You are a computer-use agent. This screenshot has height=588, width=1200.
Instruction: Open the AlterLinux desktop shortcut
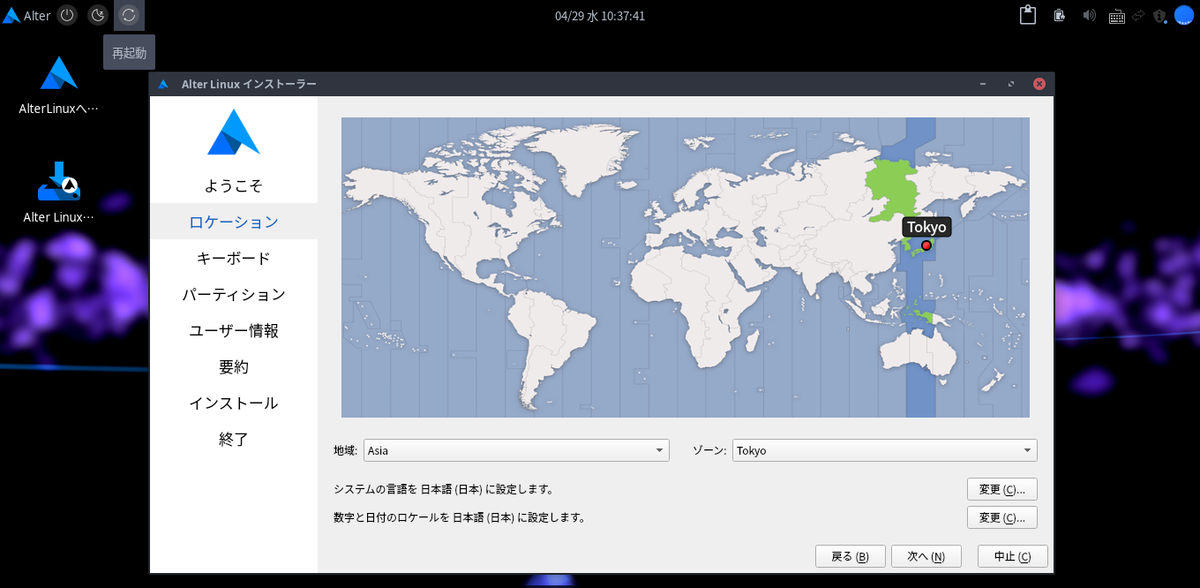(59, 85)
